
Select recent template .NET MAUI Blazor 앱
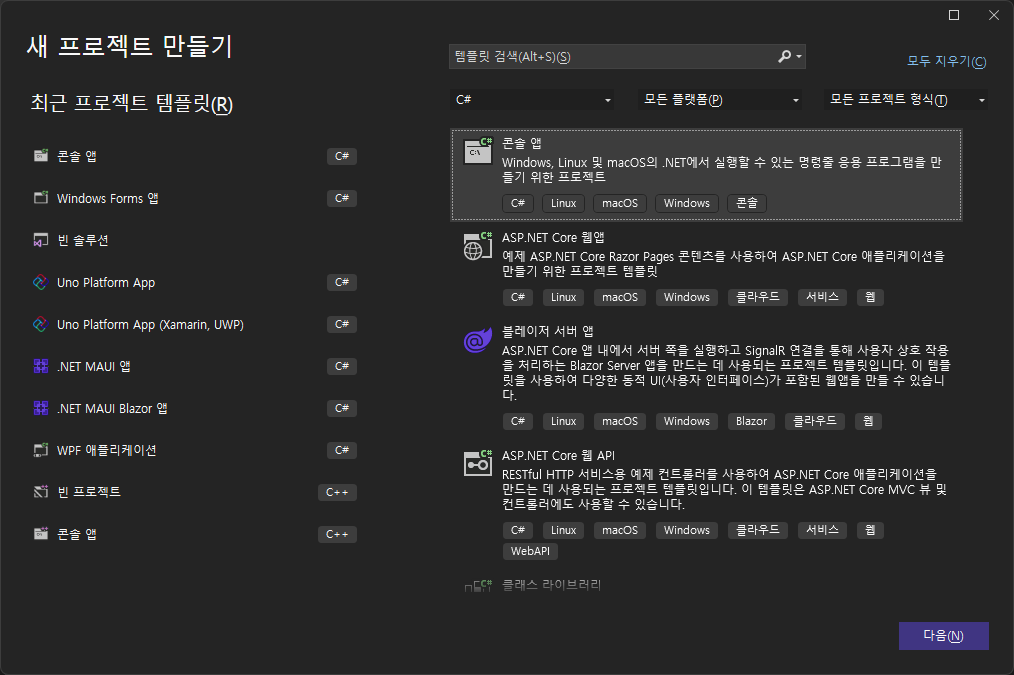click(x=195, y=408)
